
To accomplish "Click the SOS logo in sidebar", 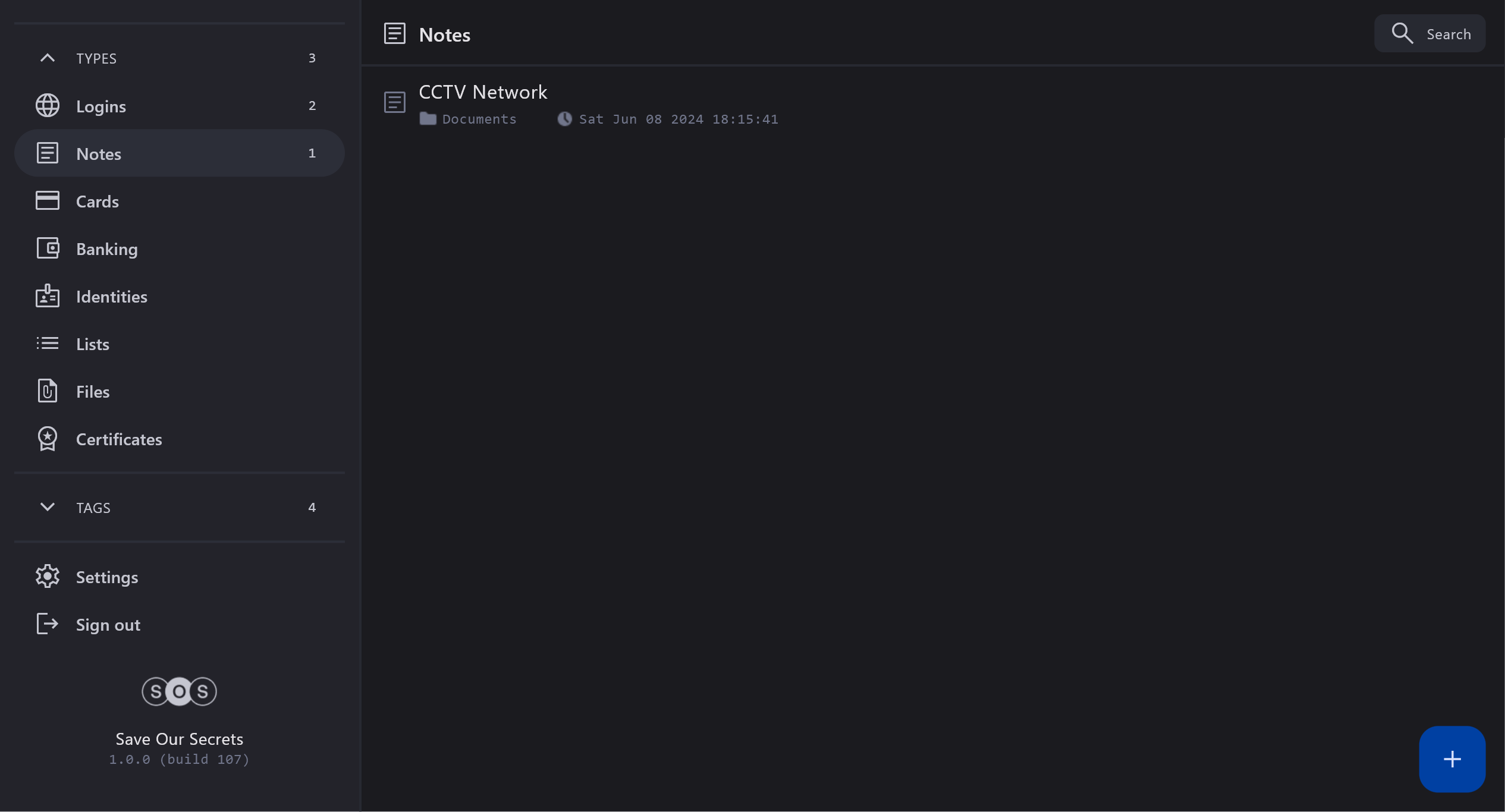I will click(179, 691).
